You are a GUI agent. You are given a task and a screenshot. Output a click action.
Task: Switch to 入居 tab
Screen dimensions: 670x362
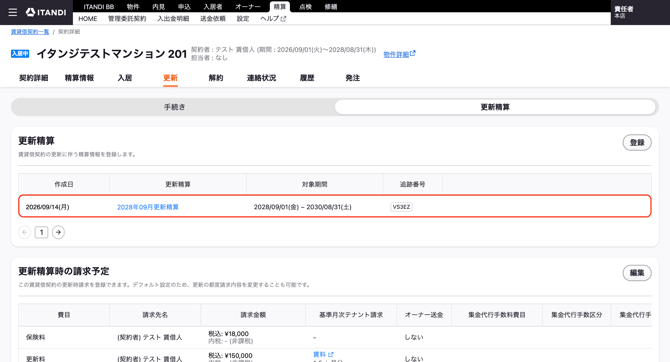[125, 78]
